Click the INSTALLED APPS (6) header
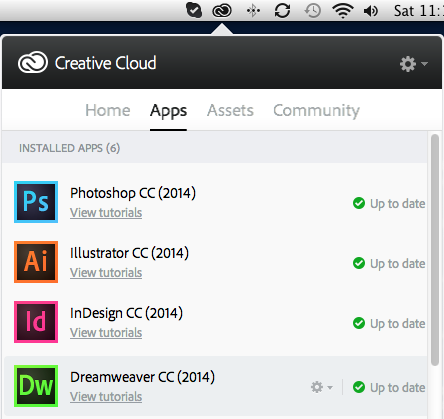Screen dimensions: 444x419 pos(69,148)
